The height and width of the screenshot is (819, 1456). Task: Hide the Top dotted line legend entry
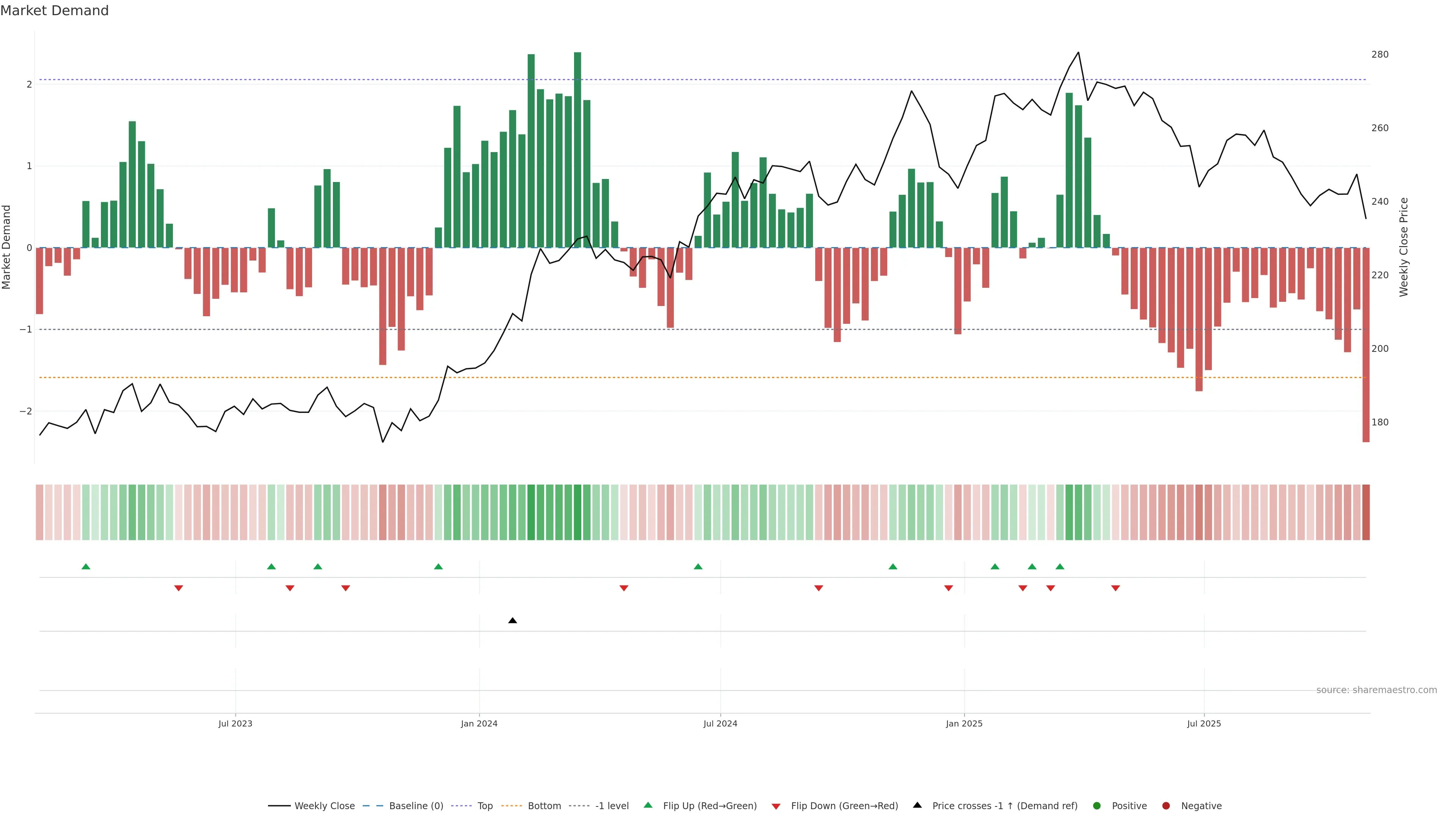click(485, 806)
